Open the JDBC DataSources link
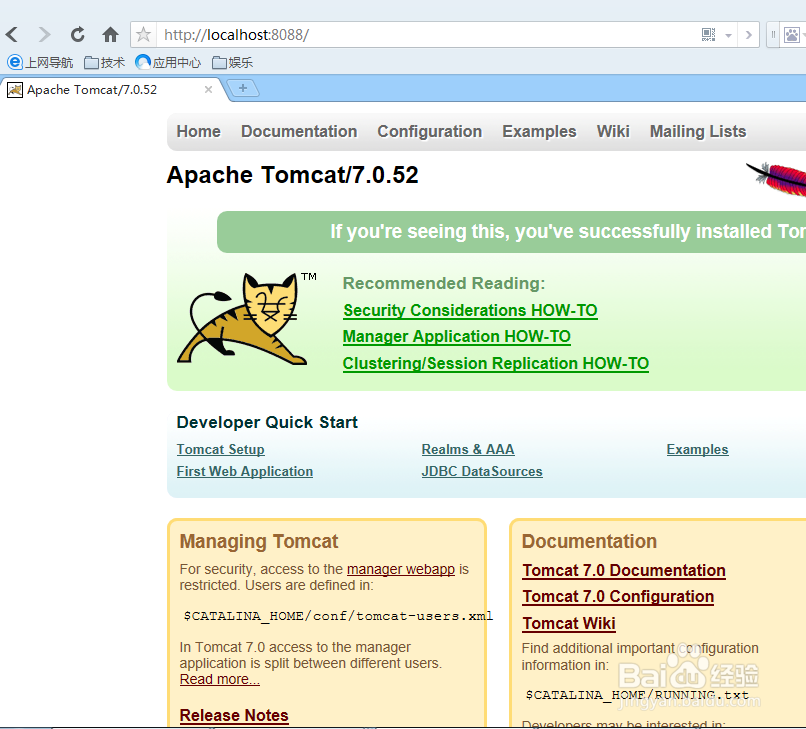The height and width of the screenshot is (729, 806). click(482, 472)
